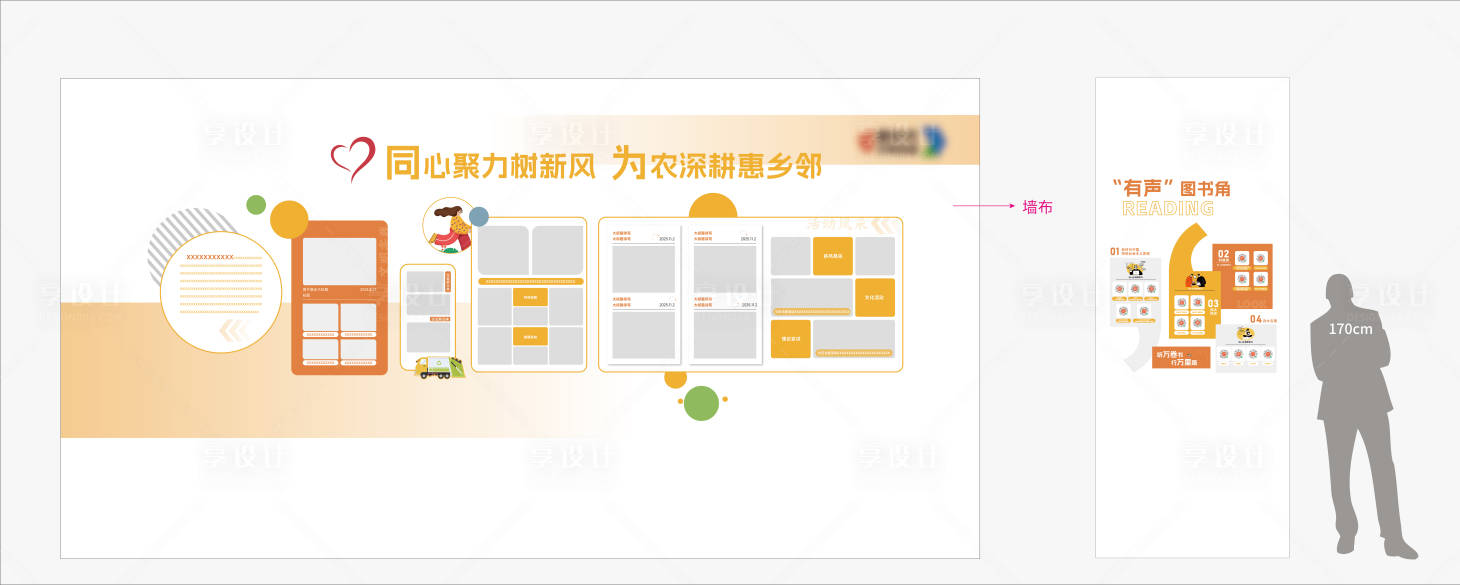Select the READING tab under 有声图书角
This screenshot has width=1460, height=585.
(1168, 207)
